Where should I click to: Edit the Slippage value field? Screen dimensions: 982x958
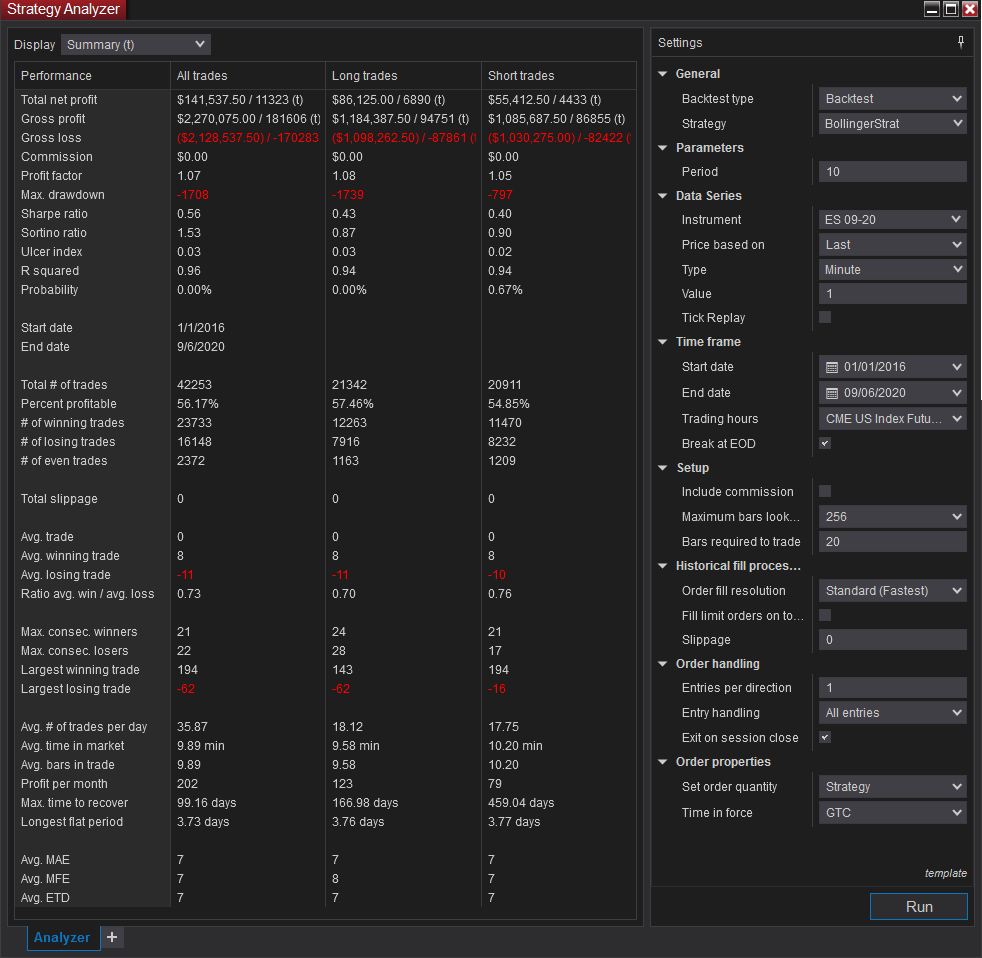(x=892, y=640)
